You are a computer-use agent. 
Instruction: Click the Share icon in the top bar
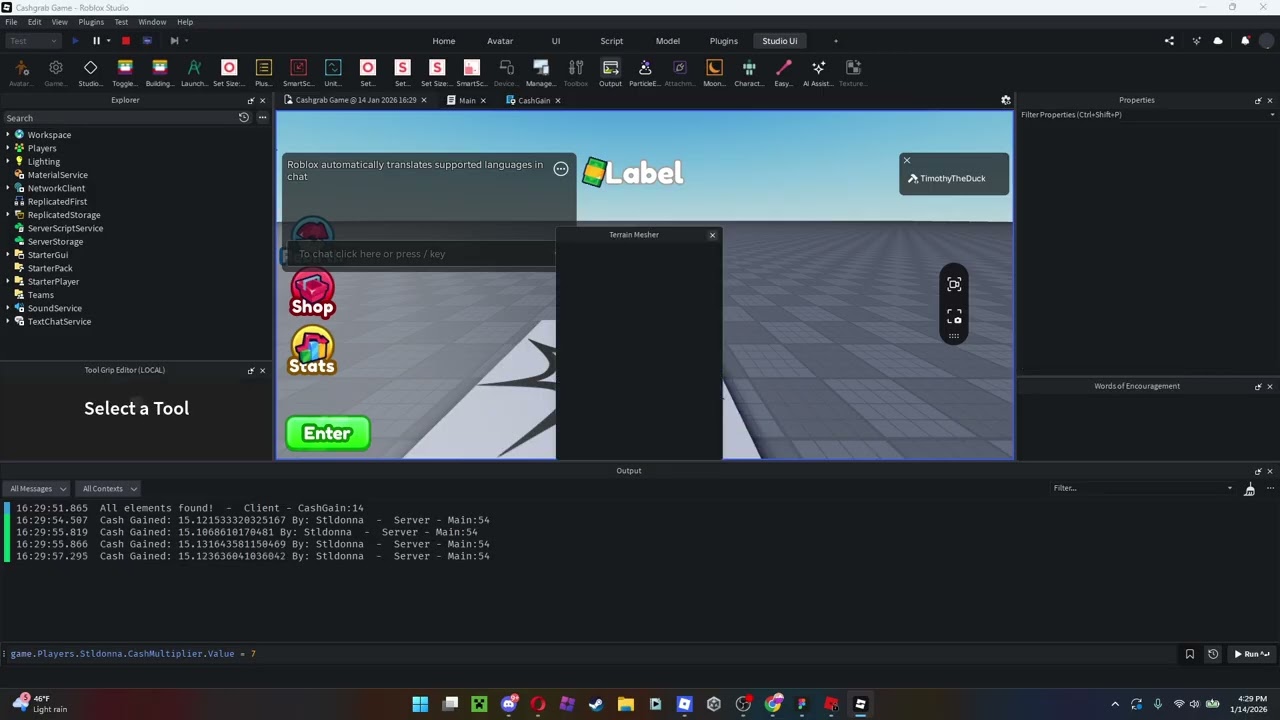point(1169,41)
